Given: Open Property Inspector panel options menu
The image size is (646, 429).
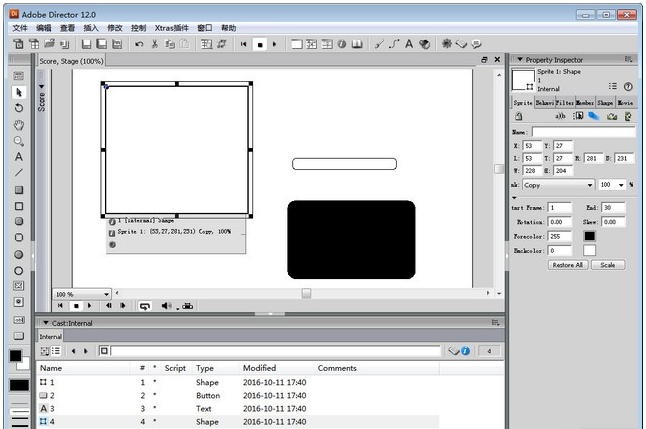Looking at the screenshot, I should [x=628, y=59].
